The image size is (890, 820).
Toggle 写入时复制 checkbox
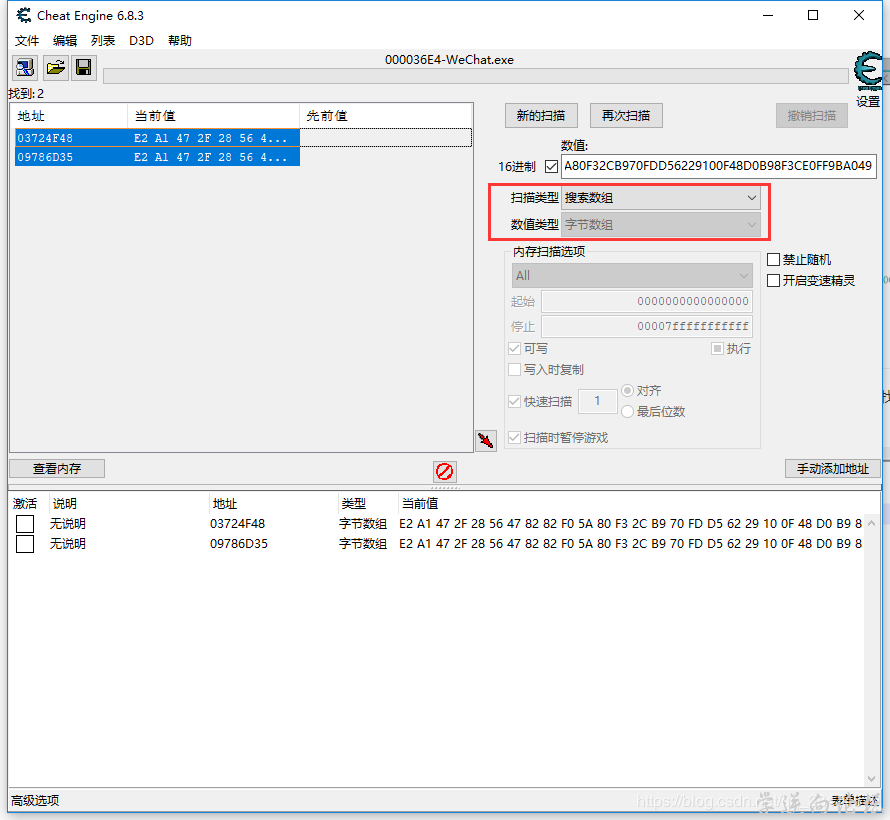pos(515,369)
